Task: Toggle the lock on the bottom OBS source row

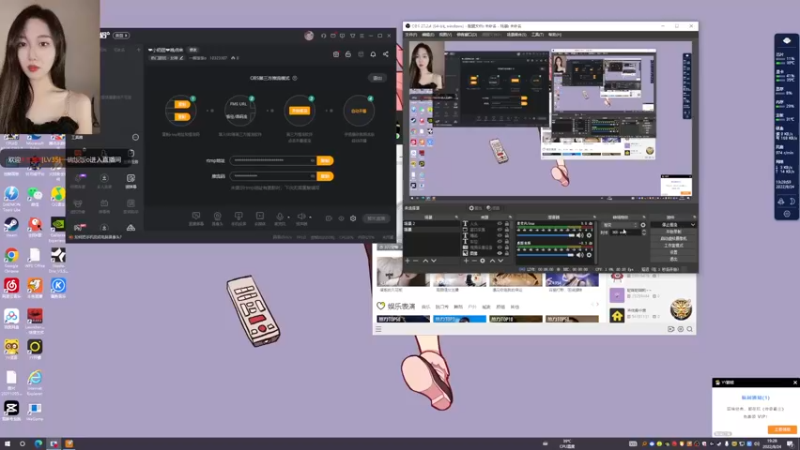Action: [507, 253]
